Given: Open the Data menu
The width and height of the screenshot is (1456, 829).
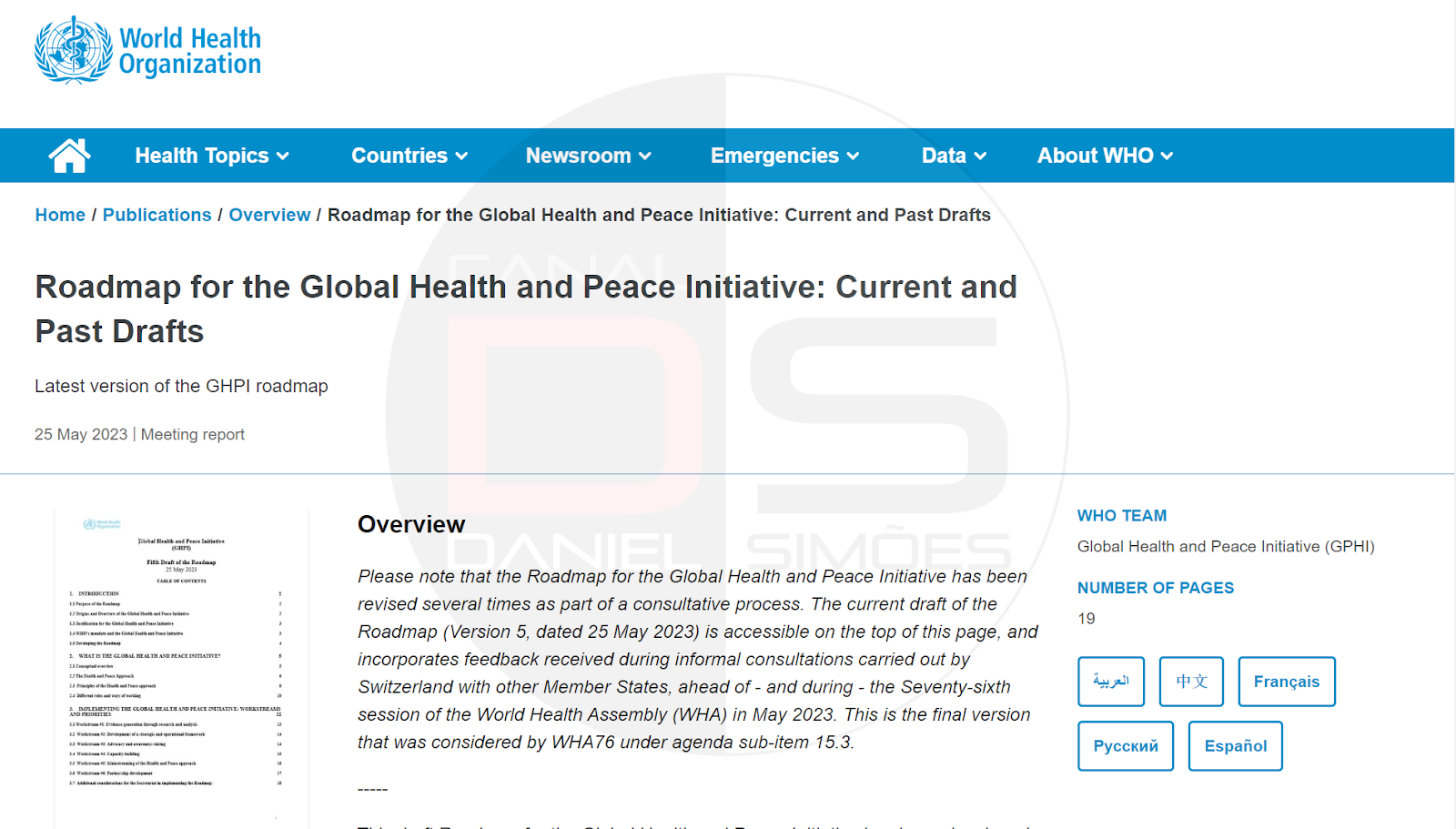Looking at the screenshot, I should coord(954,156).
